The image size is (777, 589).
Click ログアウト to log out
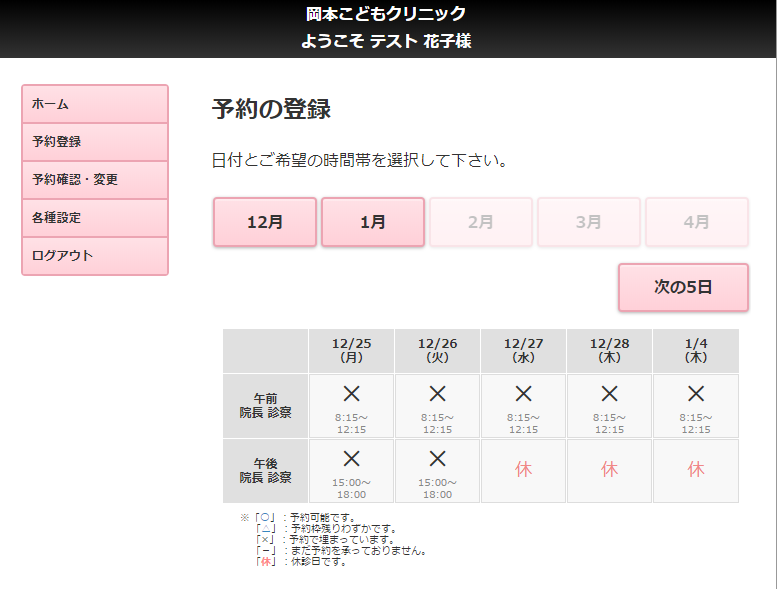(x=95, y=256)
